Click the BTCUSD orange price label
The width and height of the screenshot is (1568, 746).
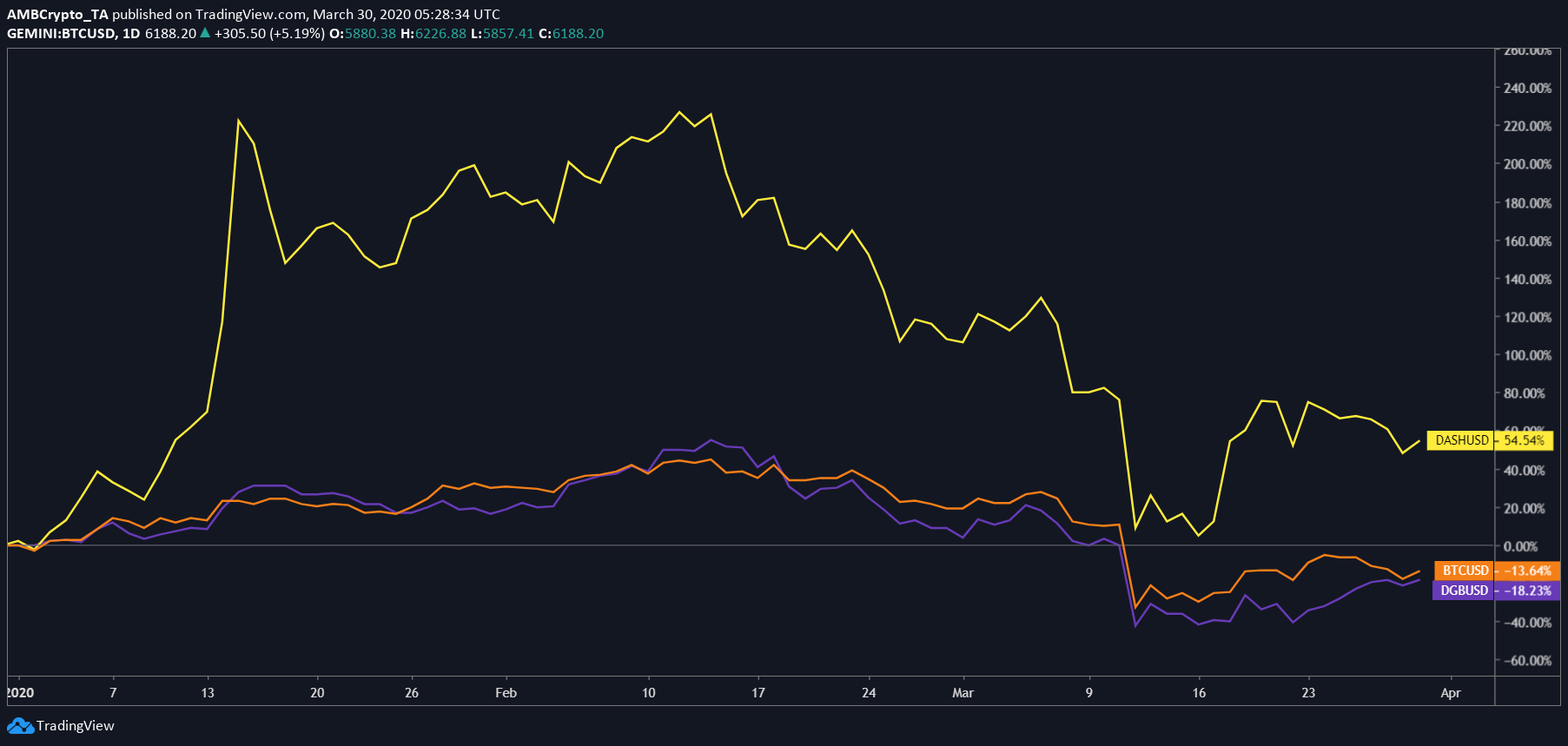tap(1465, 571)
